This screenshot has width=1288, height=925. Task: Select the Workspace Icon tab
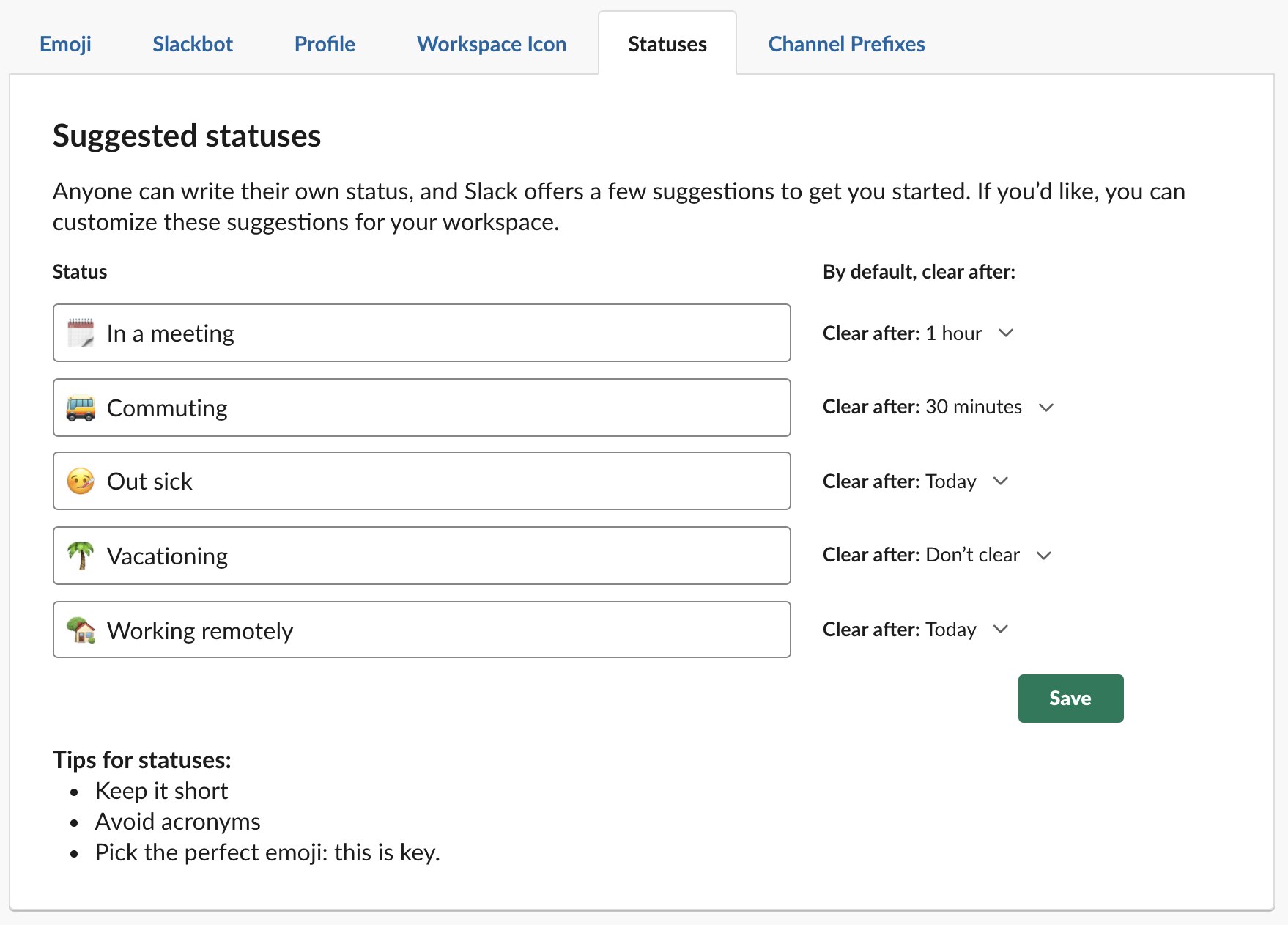tap(492, 44)
